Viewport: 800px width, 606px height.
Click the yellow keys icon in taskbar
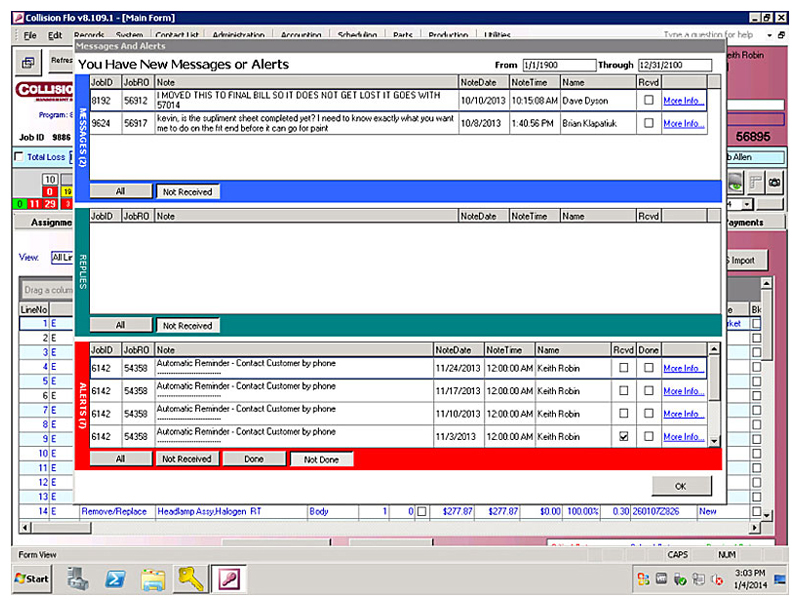point(190,579)
